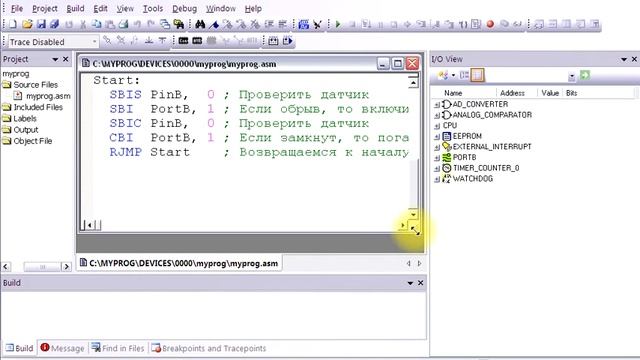This screenshot has width=640, height=360.
Task: Open the Window menu
Action: 220,8
